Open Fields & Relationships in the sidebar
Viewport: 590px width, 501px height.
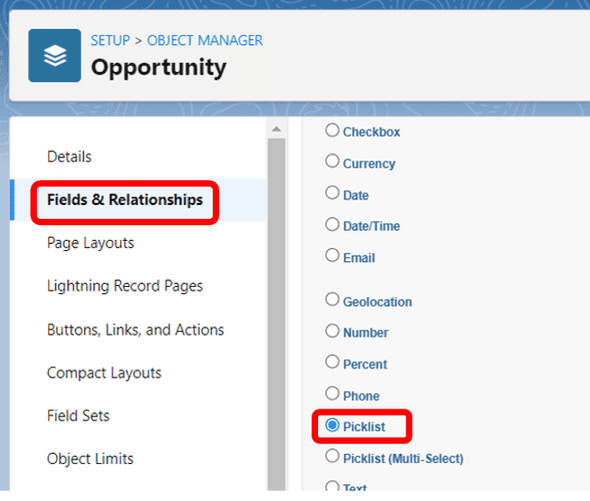click(125, 199)
